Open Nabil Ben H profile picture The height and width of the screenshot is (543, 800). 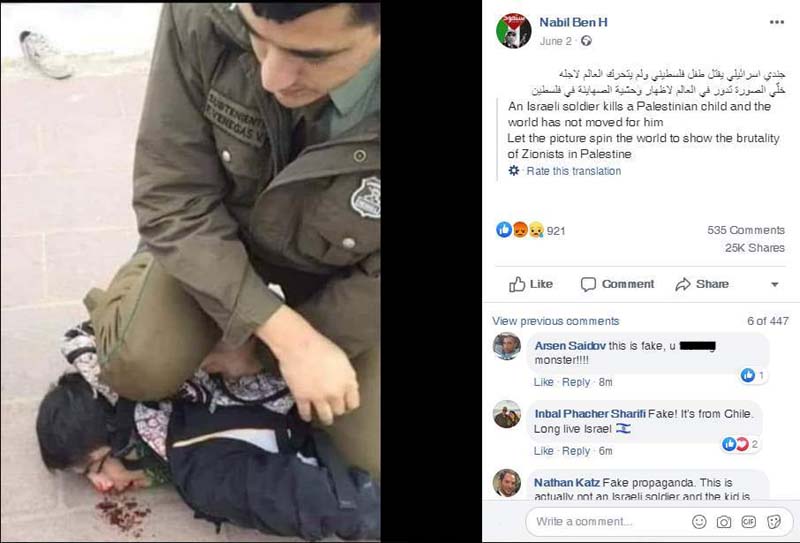pyautogui.click(x=513, y=31)
